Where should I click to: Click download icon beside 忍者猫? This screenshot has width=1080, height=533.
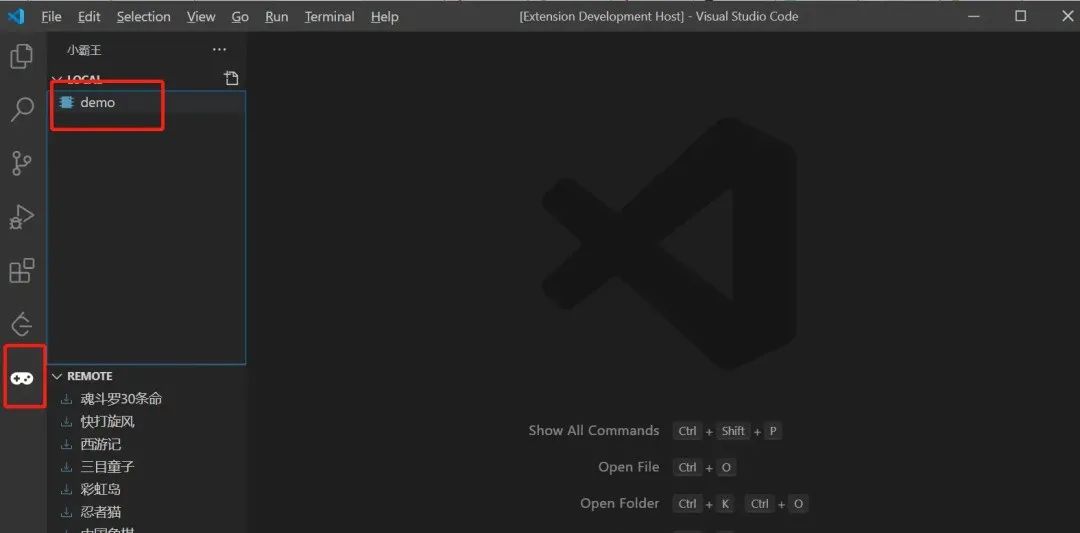[66, 512]
